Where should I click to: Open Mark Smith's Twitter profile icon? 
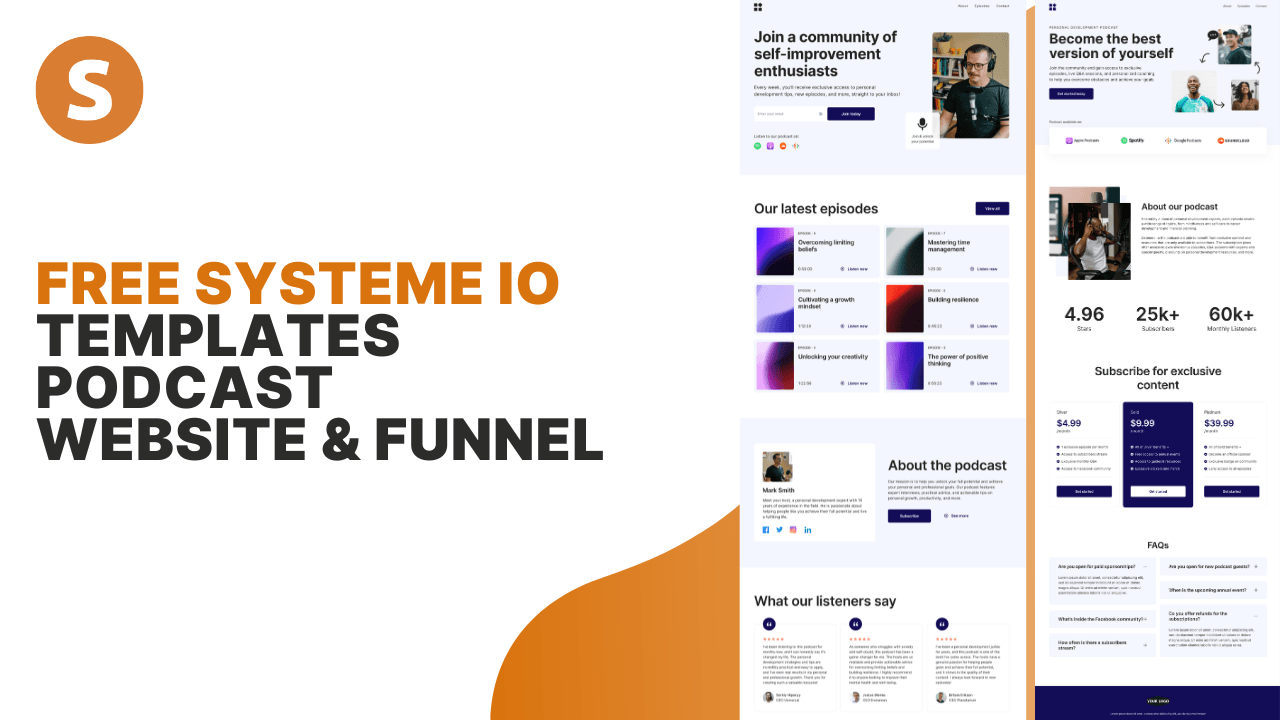(779, 529)
